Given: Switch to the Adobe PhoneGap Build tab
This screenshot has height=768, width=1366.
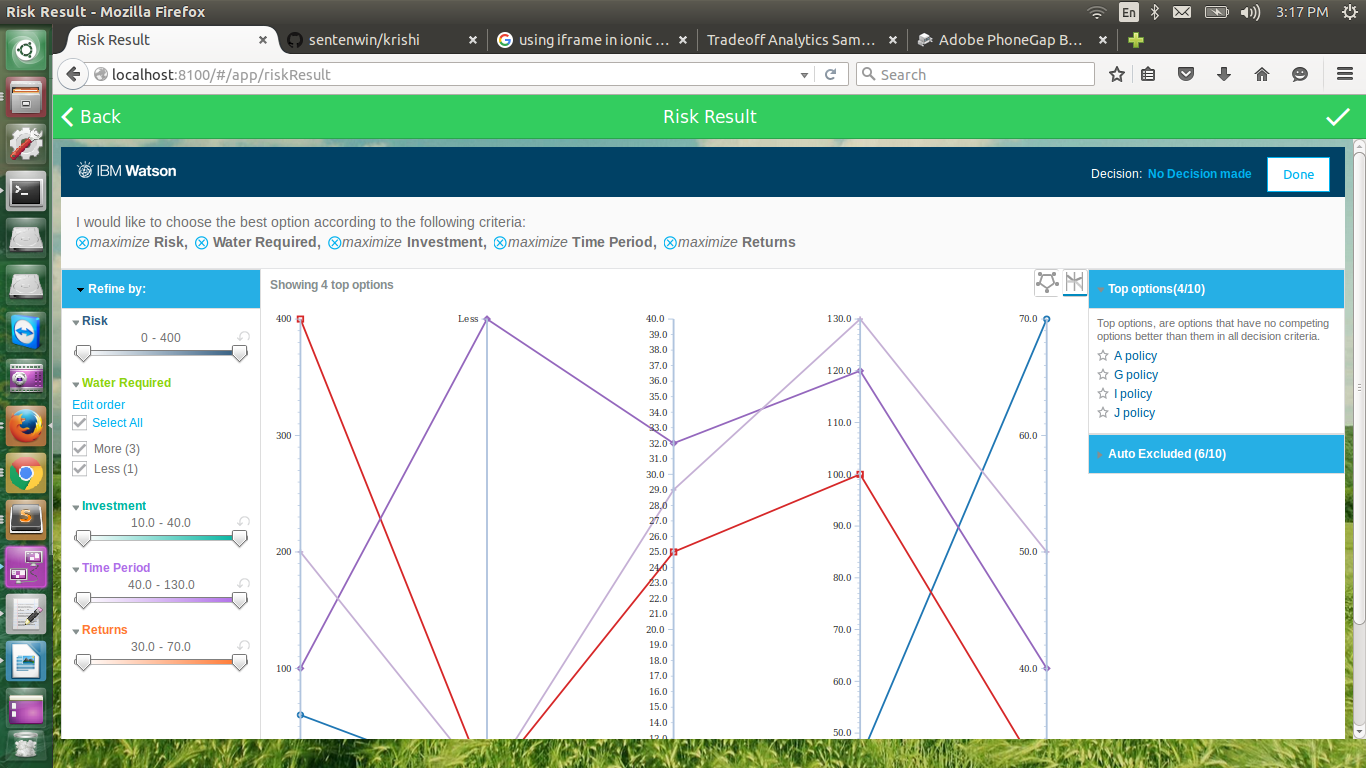Looking at the screenshot, I should pos(1013,40).
